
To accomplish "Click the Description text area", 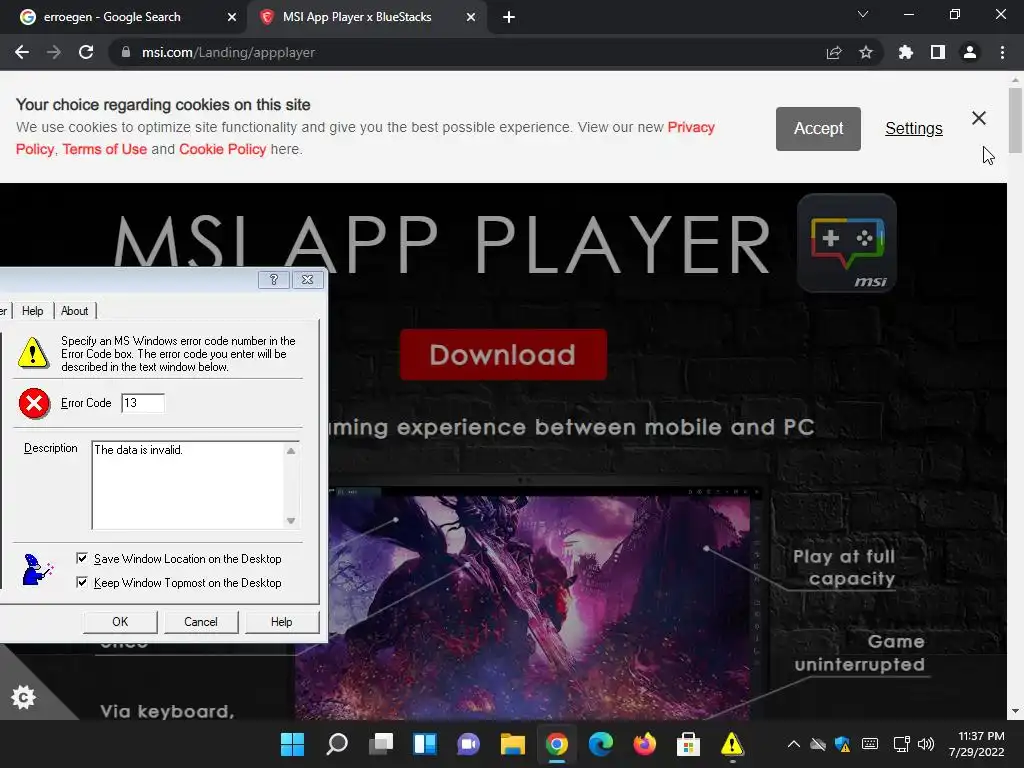I will (187, 485).
